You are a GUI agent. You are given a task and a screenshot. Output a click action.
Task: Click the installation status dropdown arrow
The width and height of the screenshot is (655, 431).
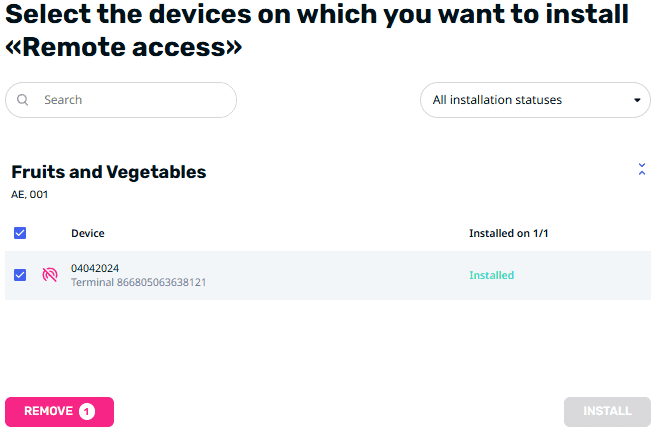pyautogui.click(x=637, y=100)
